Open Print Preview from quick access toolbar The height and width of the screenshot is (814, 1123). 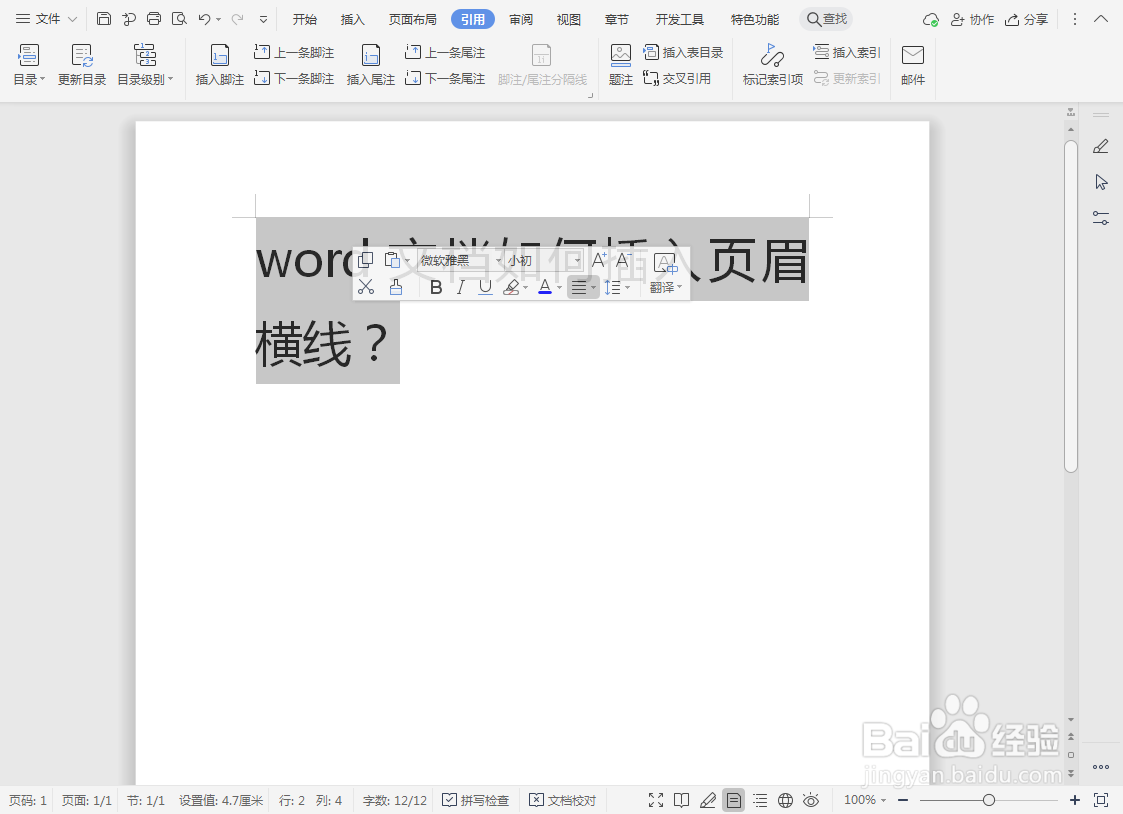[179, 19]
